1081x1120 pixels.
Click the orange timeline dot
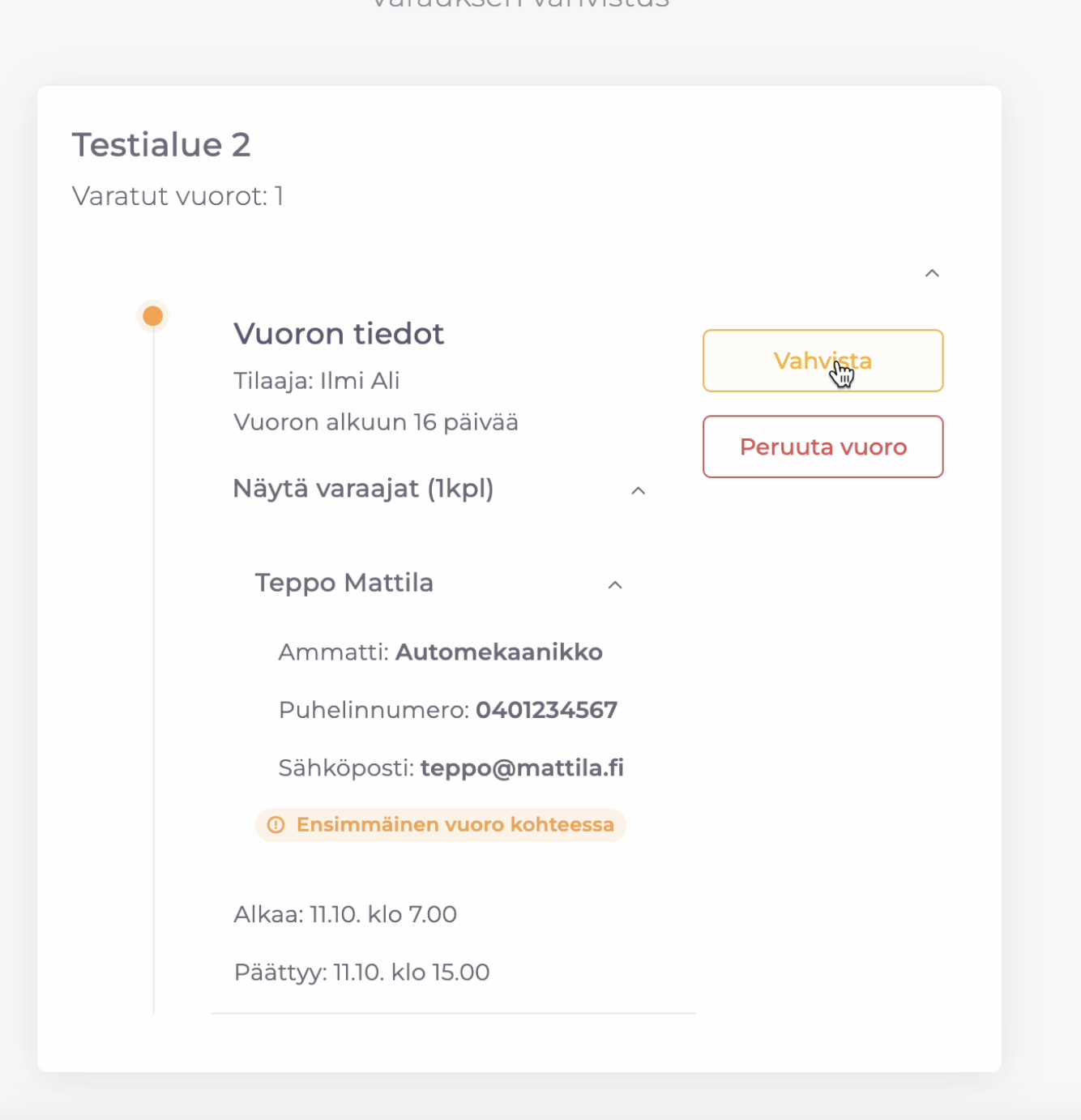(x=153, y=316)
